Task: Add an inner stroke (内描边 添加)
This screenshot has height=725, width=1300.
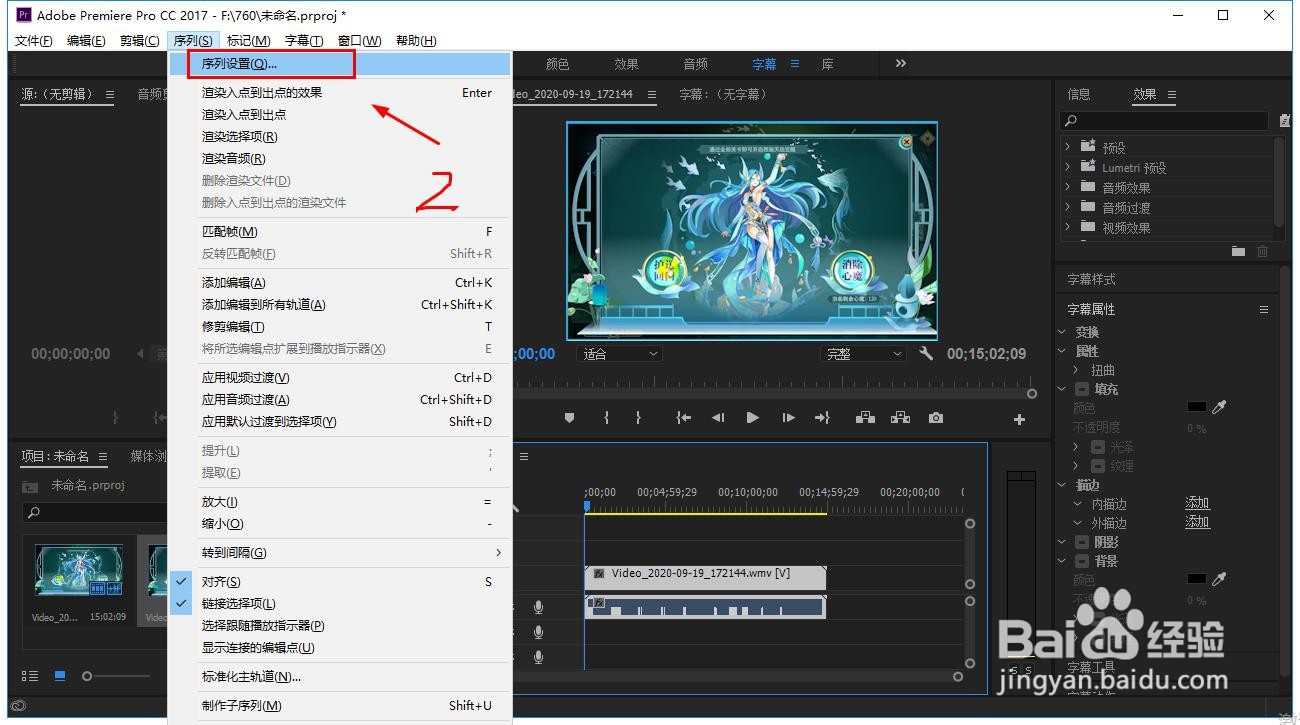Action: (x=1197, y=503)
